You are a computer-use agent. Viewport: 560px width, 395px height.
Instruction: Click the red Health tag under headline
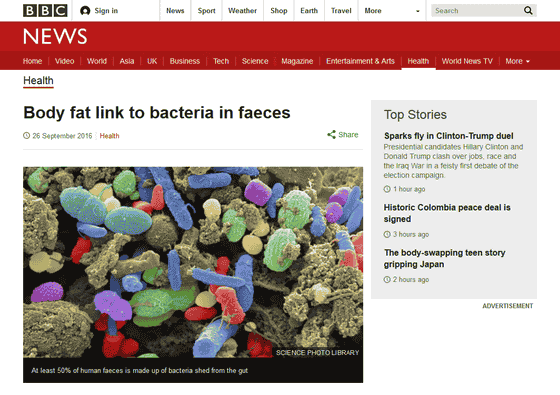[x=109, y=136]
